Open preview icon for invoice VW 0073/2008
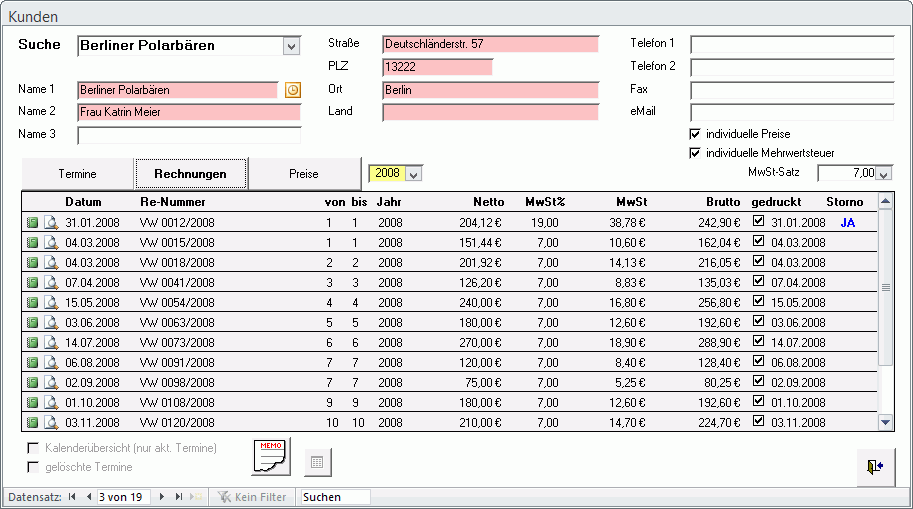 (x=50, y=343)
